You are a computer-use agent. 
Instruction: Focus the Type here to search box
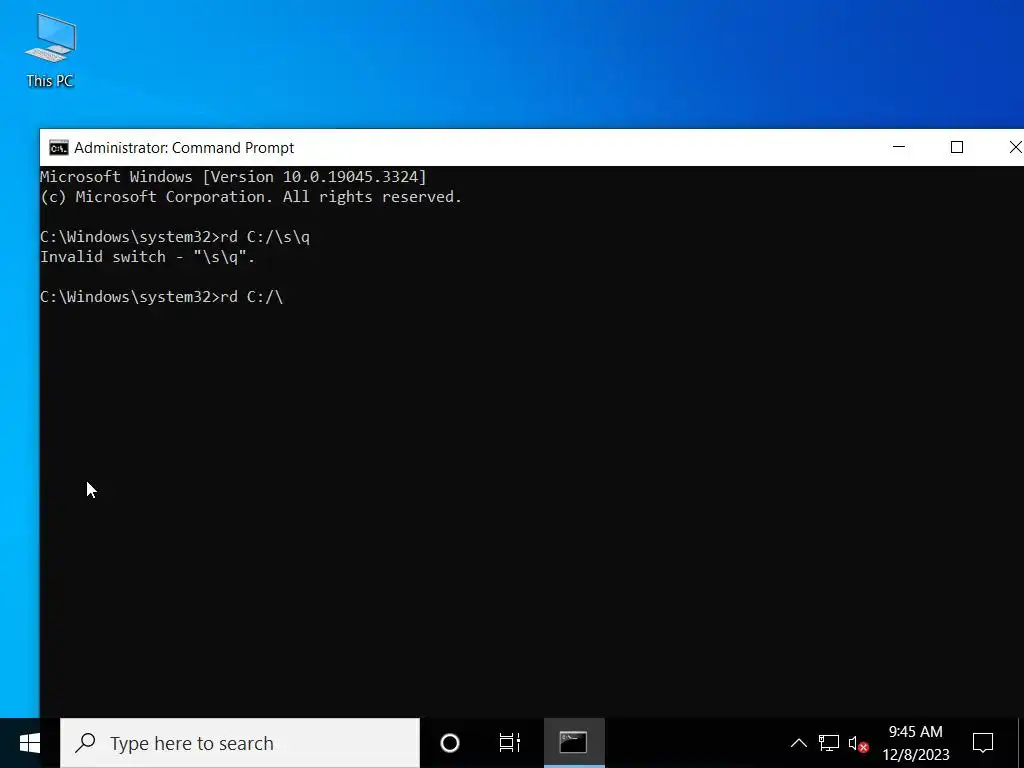[240, 743]
